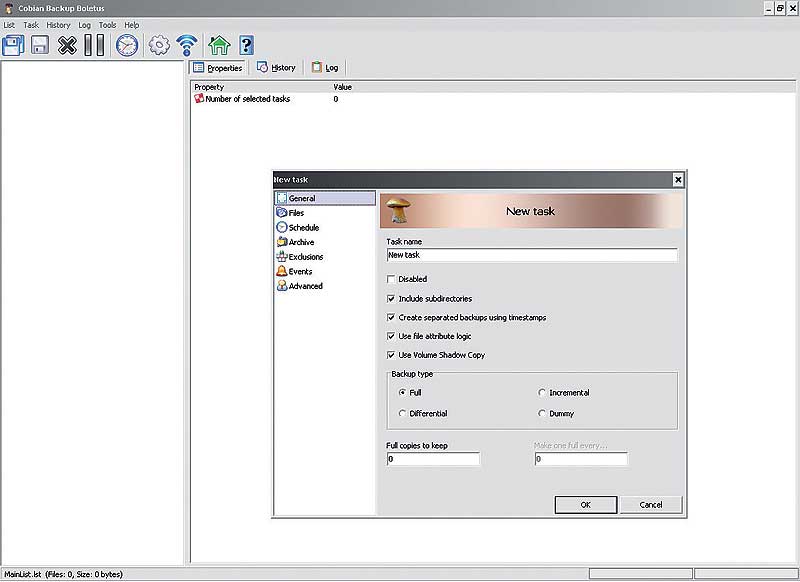Click OK in New task dialog
The width and height of the screenshot is (800, 582).
coord(586,505)
